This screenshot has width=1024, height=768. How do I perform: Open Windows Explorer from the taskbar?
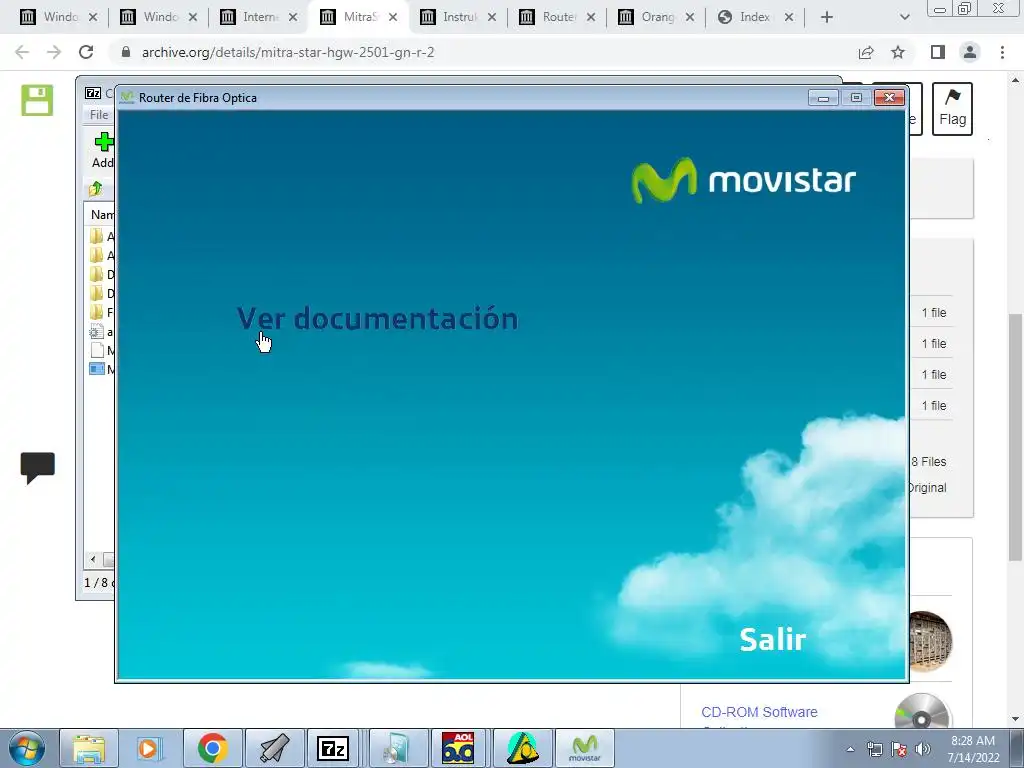pyautogui.click(x=89, y=749)
